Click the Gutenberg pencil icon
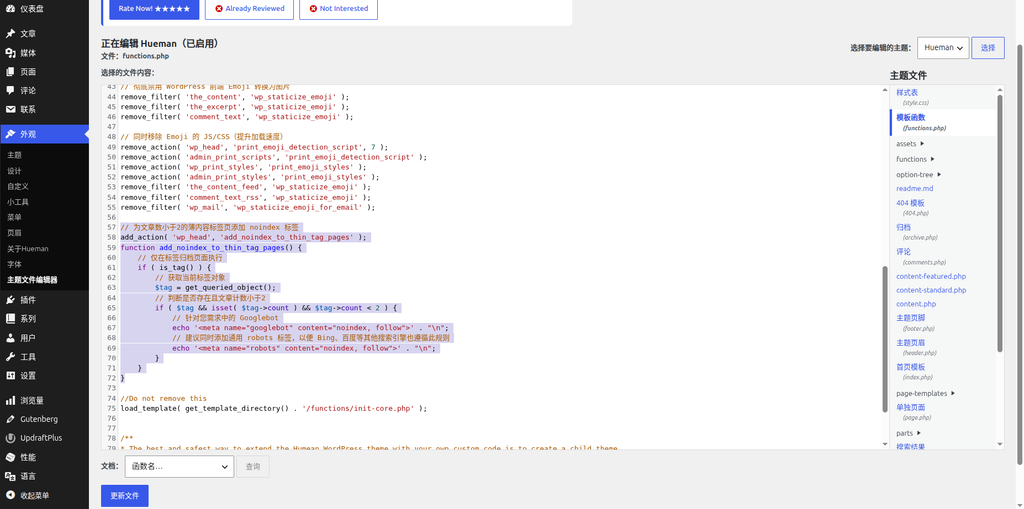 coord(10,419)
